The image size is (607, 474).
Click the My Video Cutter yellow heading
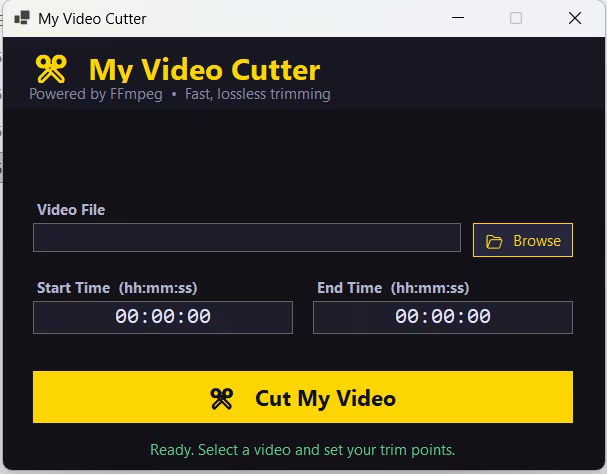point(204,70)
